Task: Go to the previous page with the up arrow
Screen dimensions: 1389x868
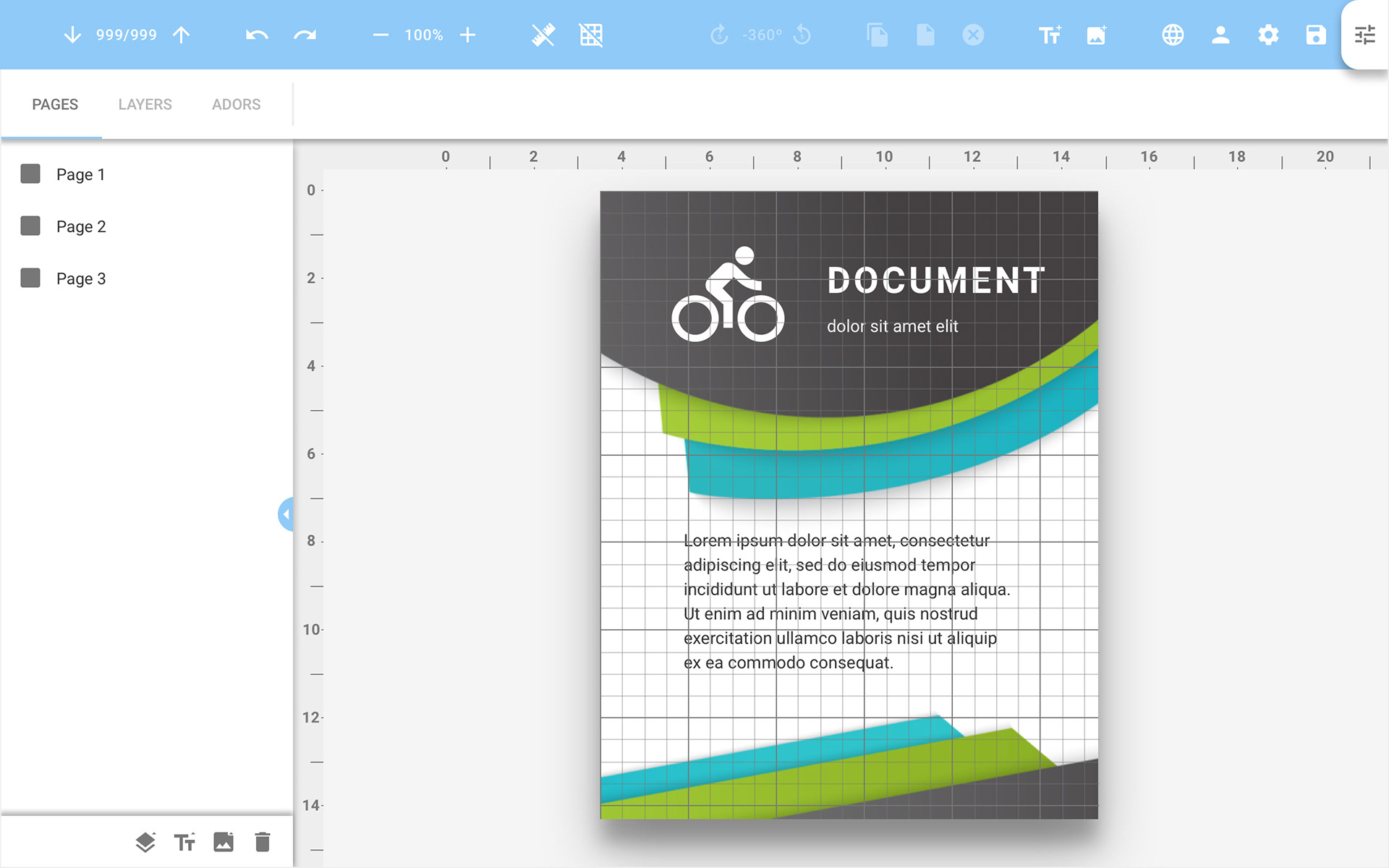Action: (x=182, y=35)
